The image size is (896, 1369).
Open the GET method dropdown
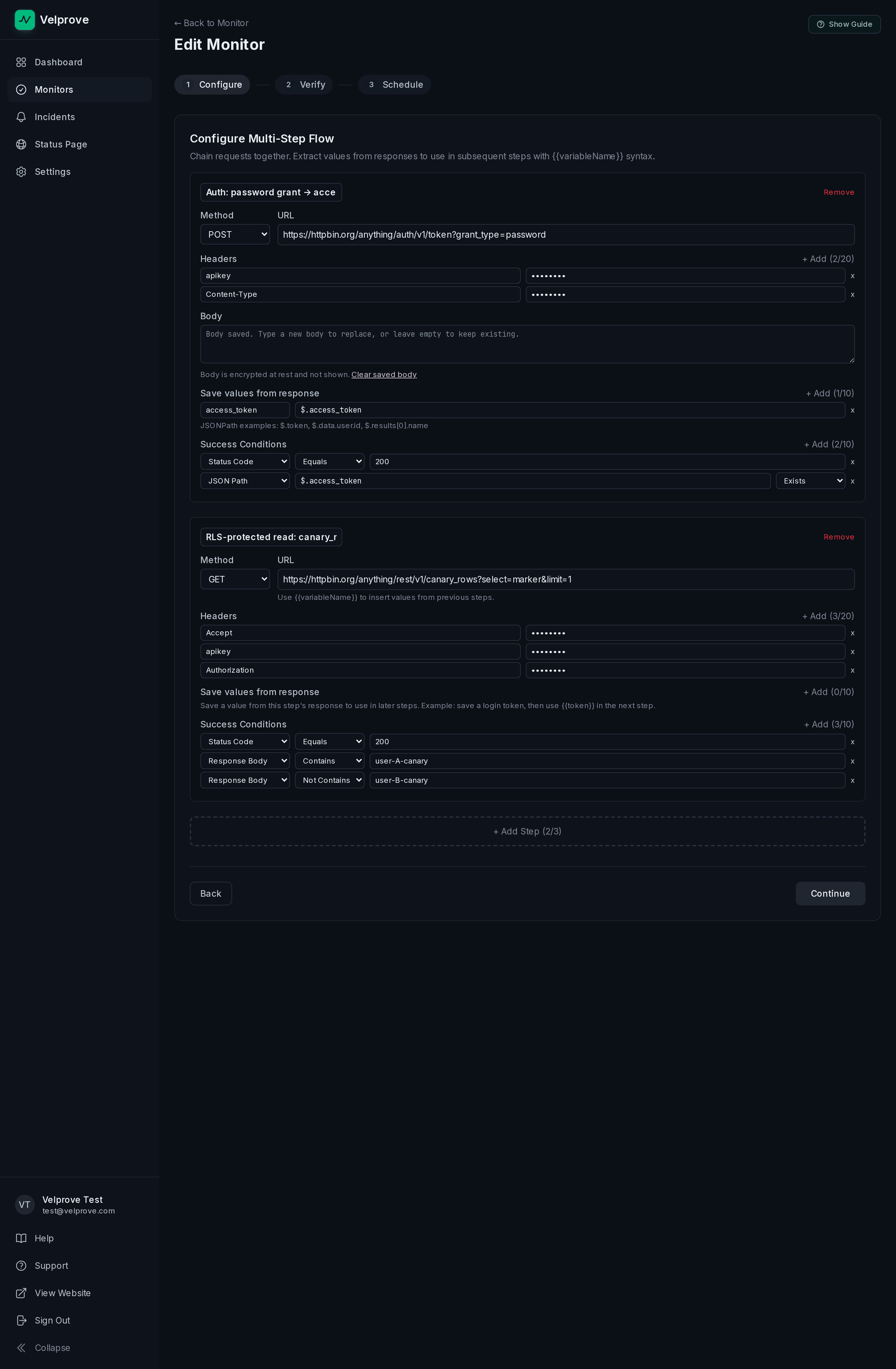[235, 579]
